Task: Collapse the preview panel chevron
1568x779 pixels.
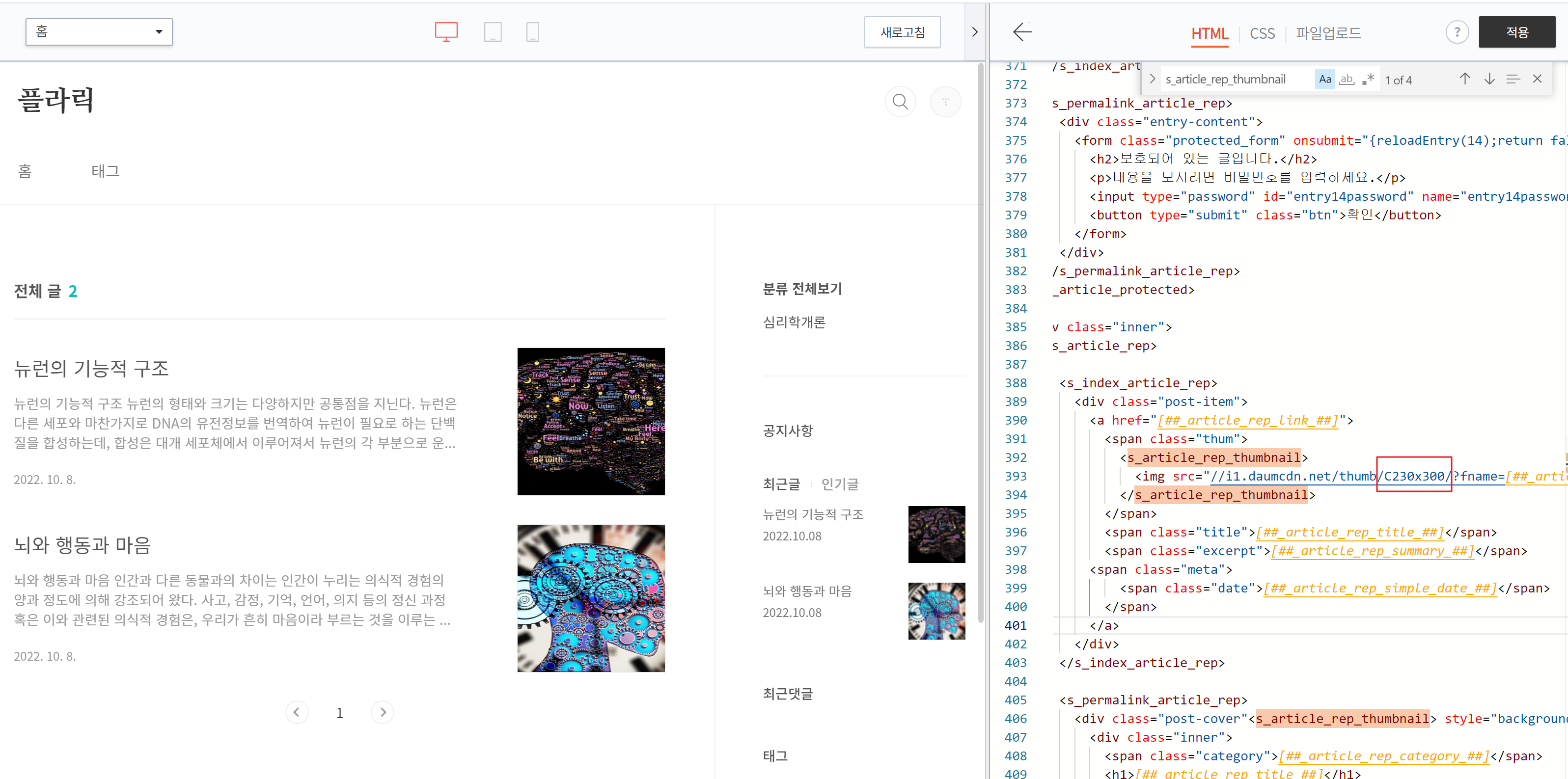Action: coord(974,32)
